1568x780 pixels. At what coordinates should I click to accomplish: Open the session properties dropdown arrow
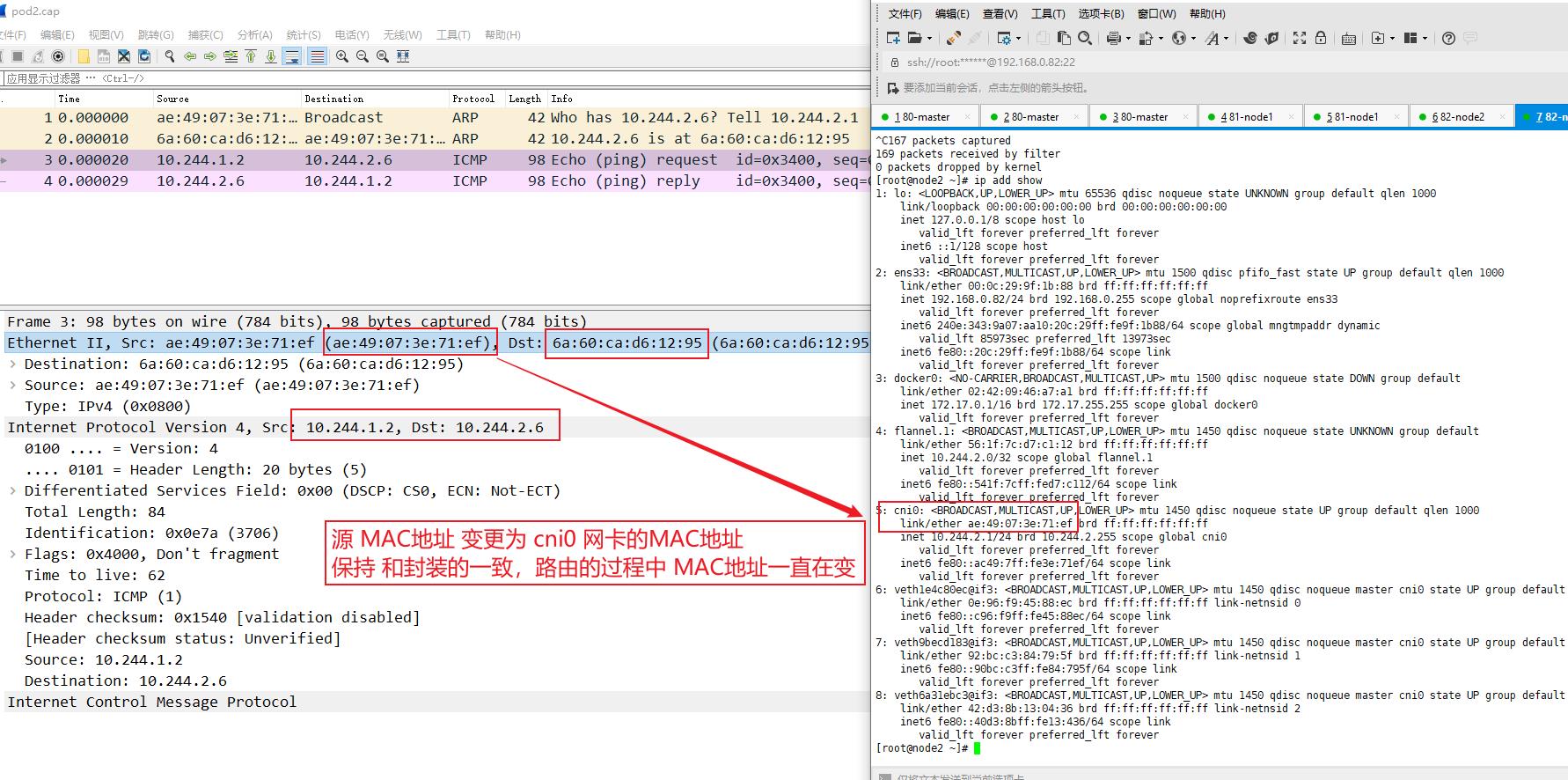1019,38
